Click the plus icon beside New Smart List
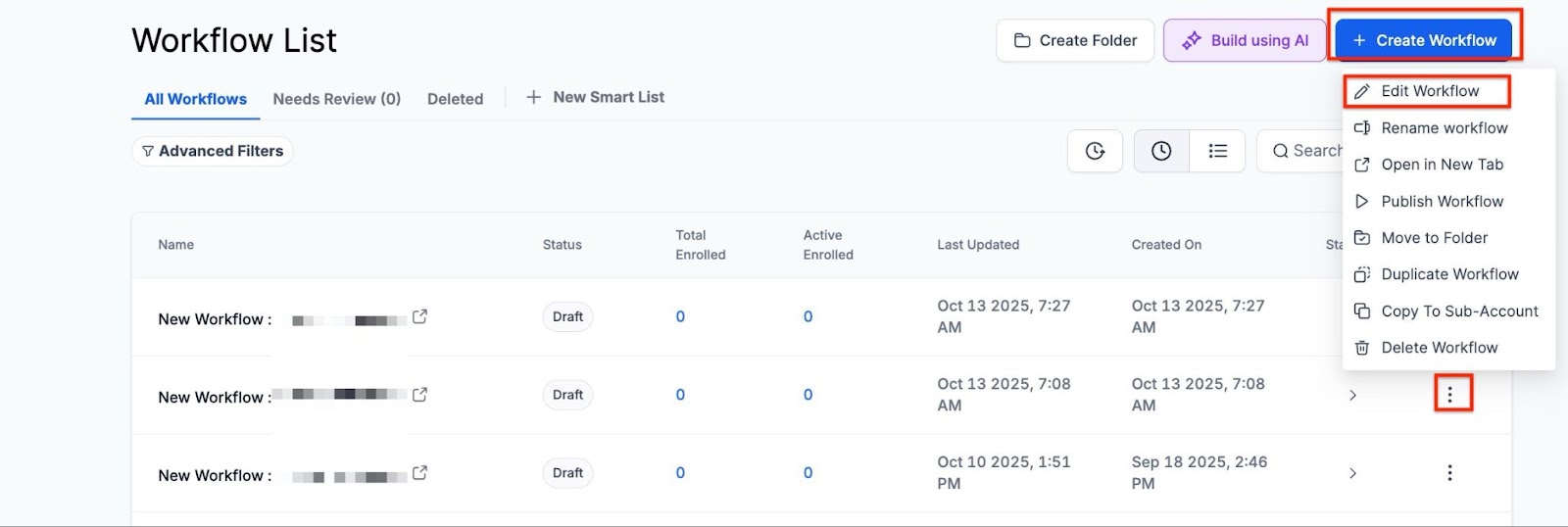The image size is (1568, 527). [533, 97]
